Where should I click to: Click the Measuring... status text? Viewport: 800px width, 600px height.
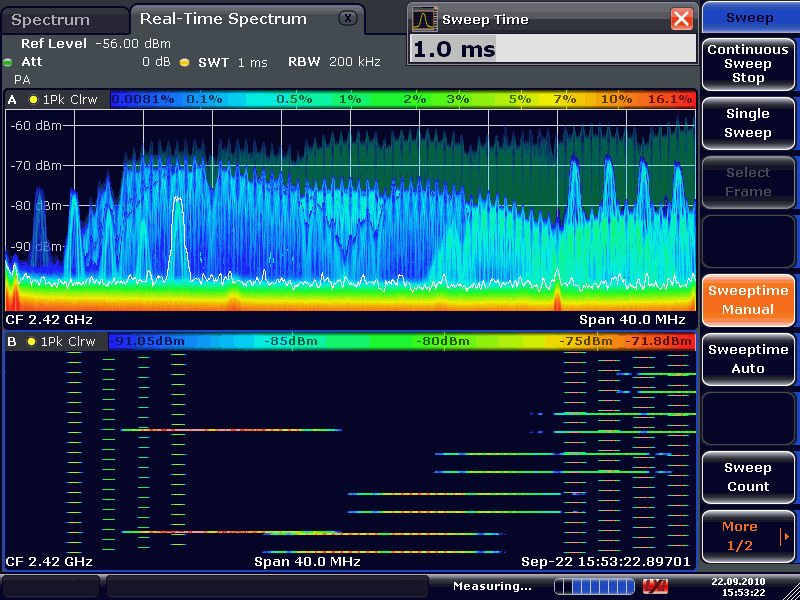(492, 586)
